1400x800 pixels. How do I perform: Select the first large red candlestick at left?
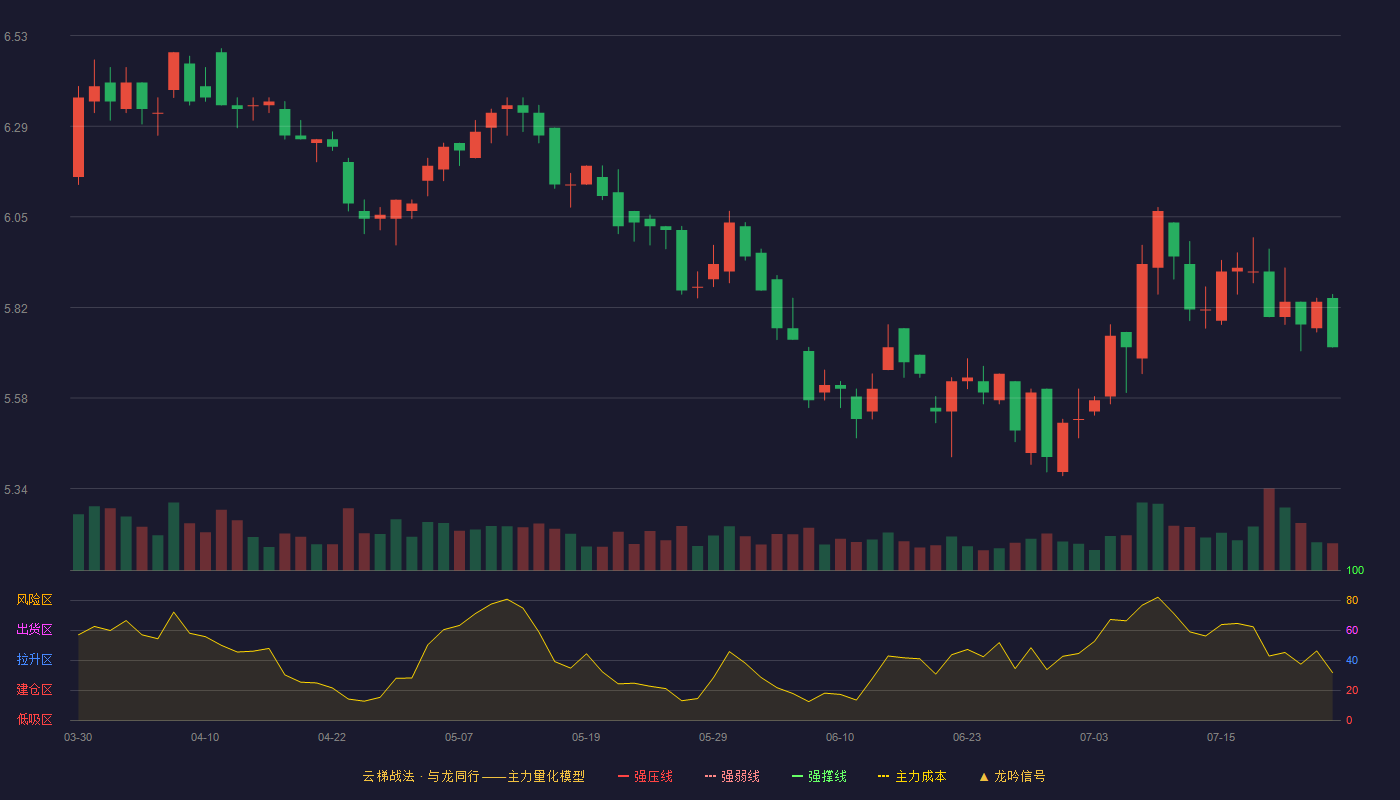pos(78,137)
